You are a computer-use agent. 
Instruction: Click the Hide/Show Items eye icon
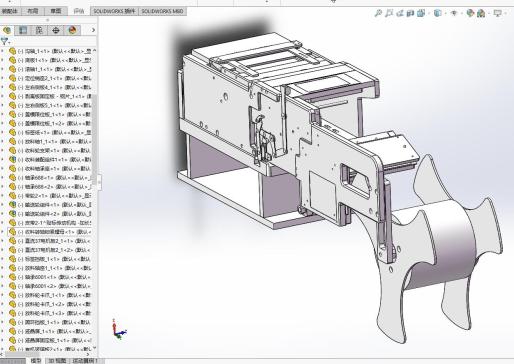click(x=454, y=13)
